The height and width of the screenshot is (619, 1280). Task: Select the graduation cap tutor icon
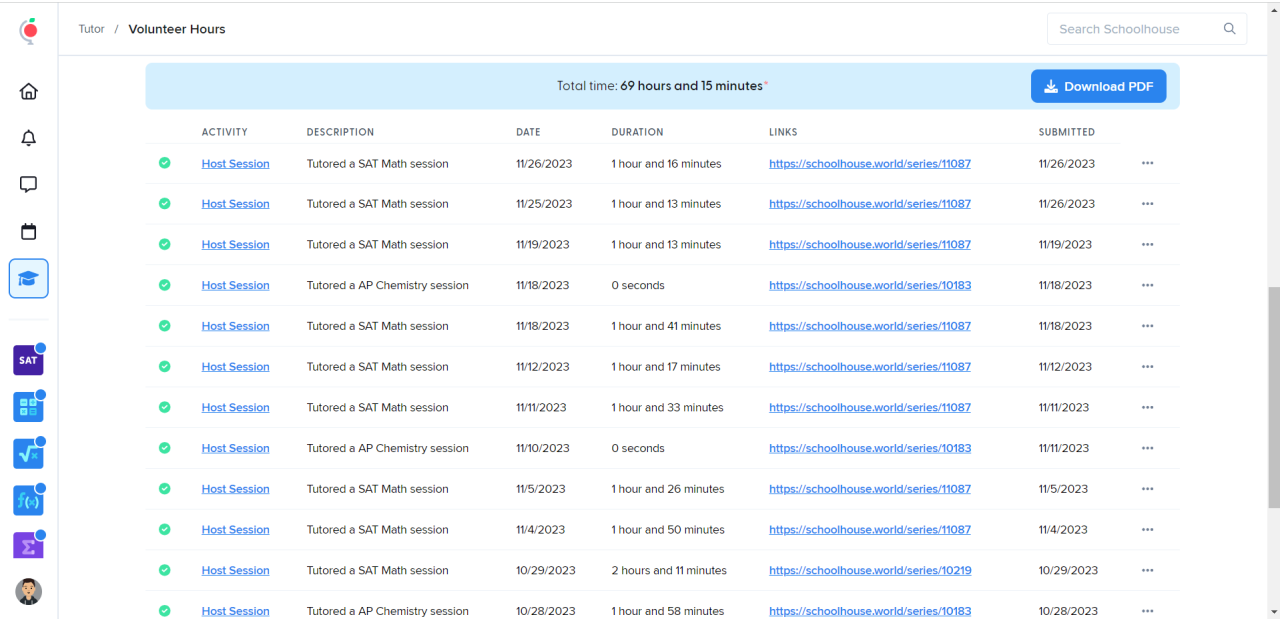click(29, 278)
